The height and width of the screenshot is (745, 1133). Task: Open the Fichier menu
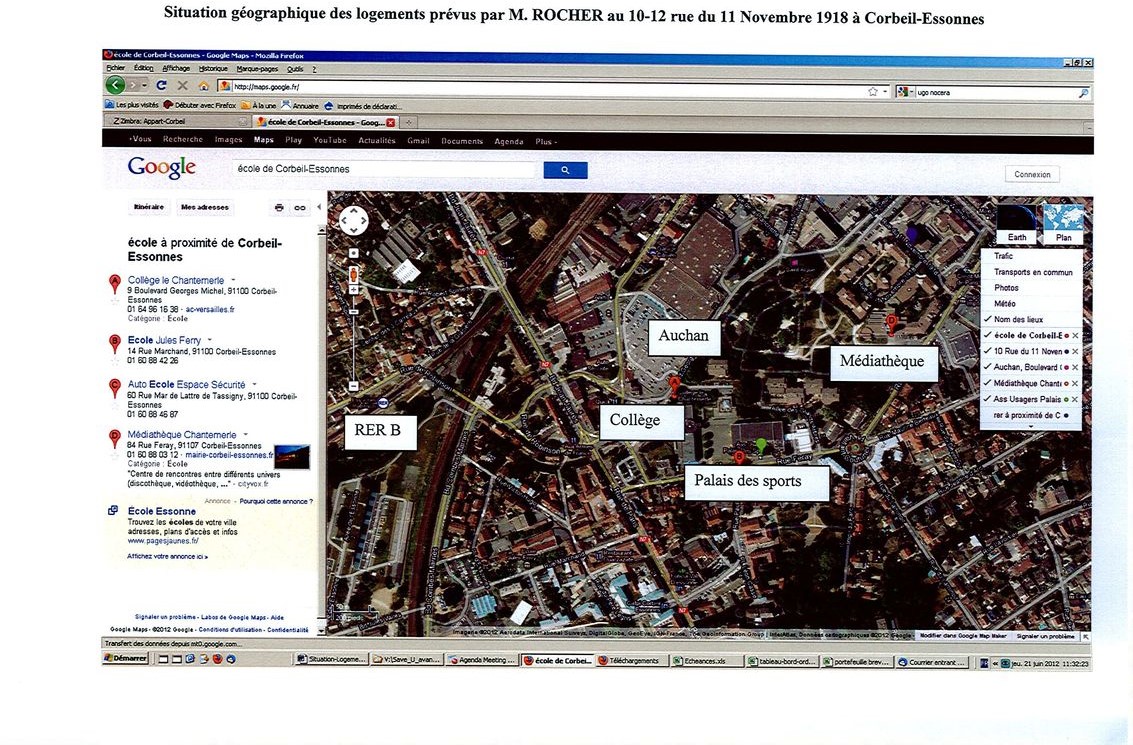pyautogui.click(x=116, y=69)
